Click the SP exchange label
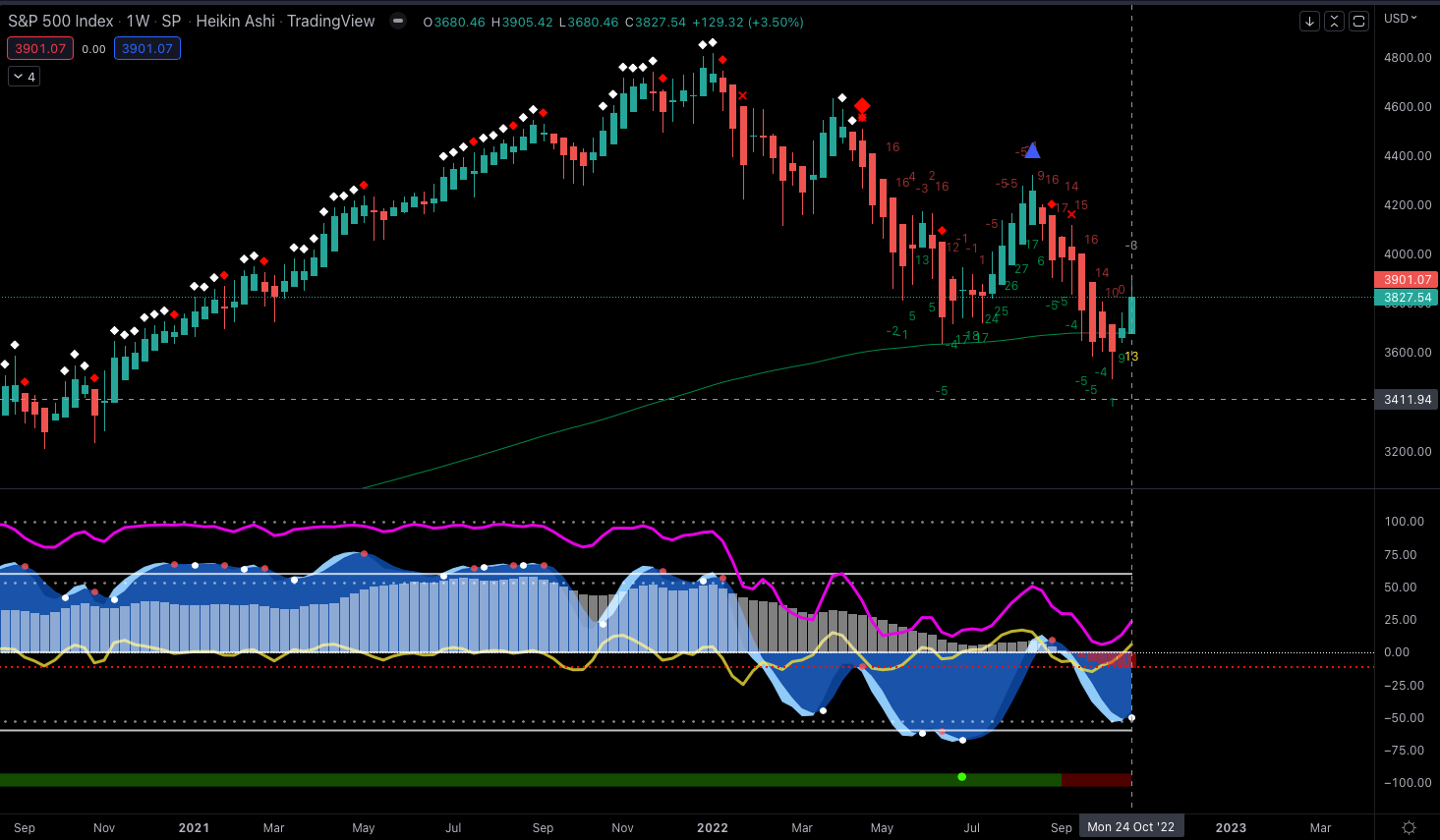 [x=171, y=21]
